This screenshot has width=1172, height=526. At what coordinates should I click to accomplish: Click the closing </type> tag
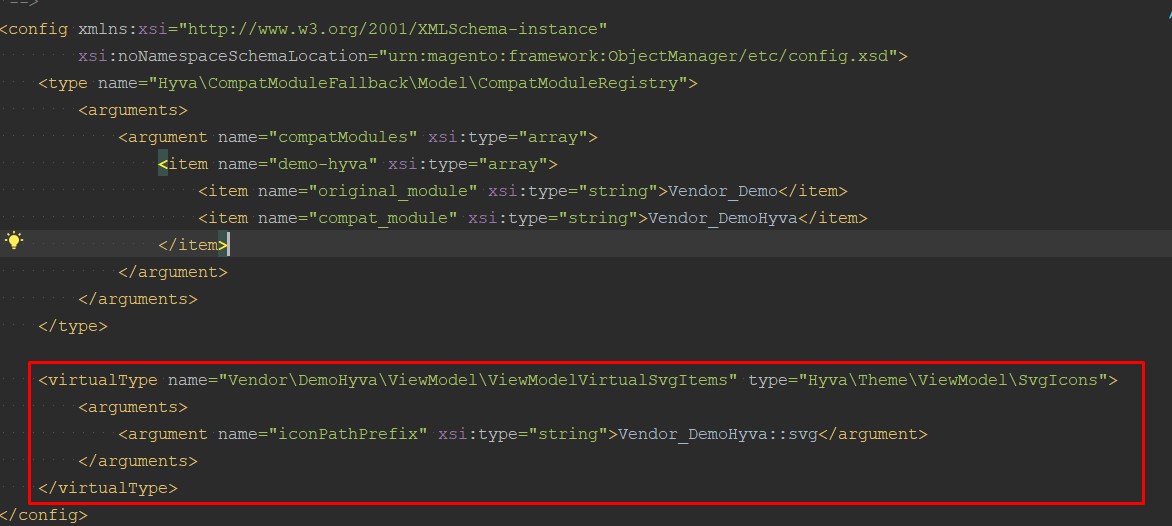pos(73,326)
